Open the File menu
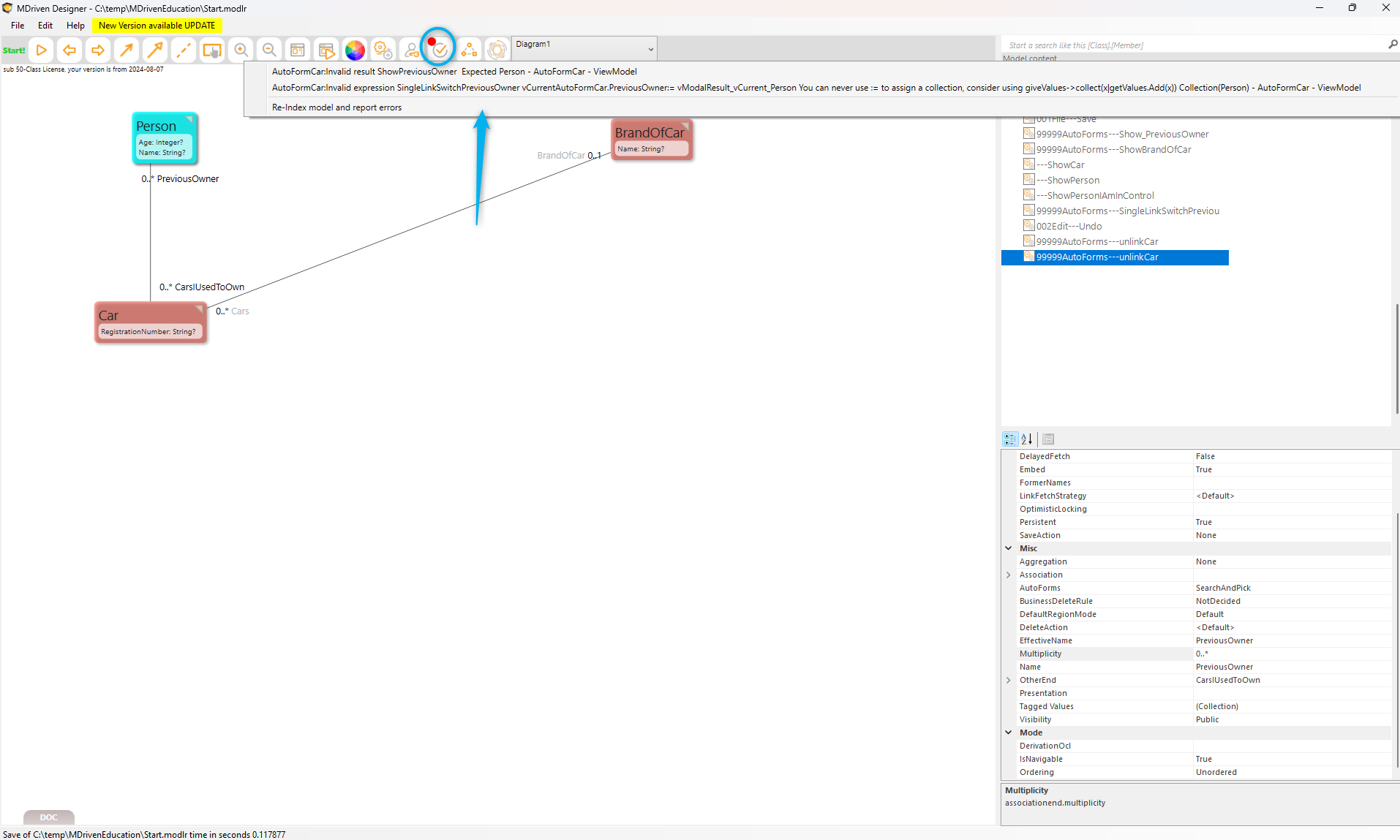The height and width of the screenshot is (840, 1400). (x=18, y=26)
